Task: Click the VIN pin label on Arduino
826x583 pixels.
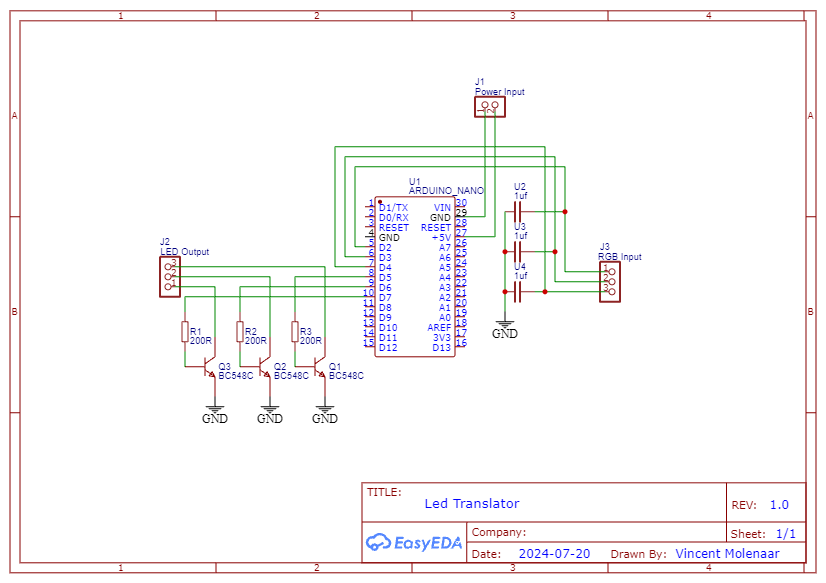Action: pos(441,207)
